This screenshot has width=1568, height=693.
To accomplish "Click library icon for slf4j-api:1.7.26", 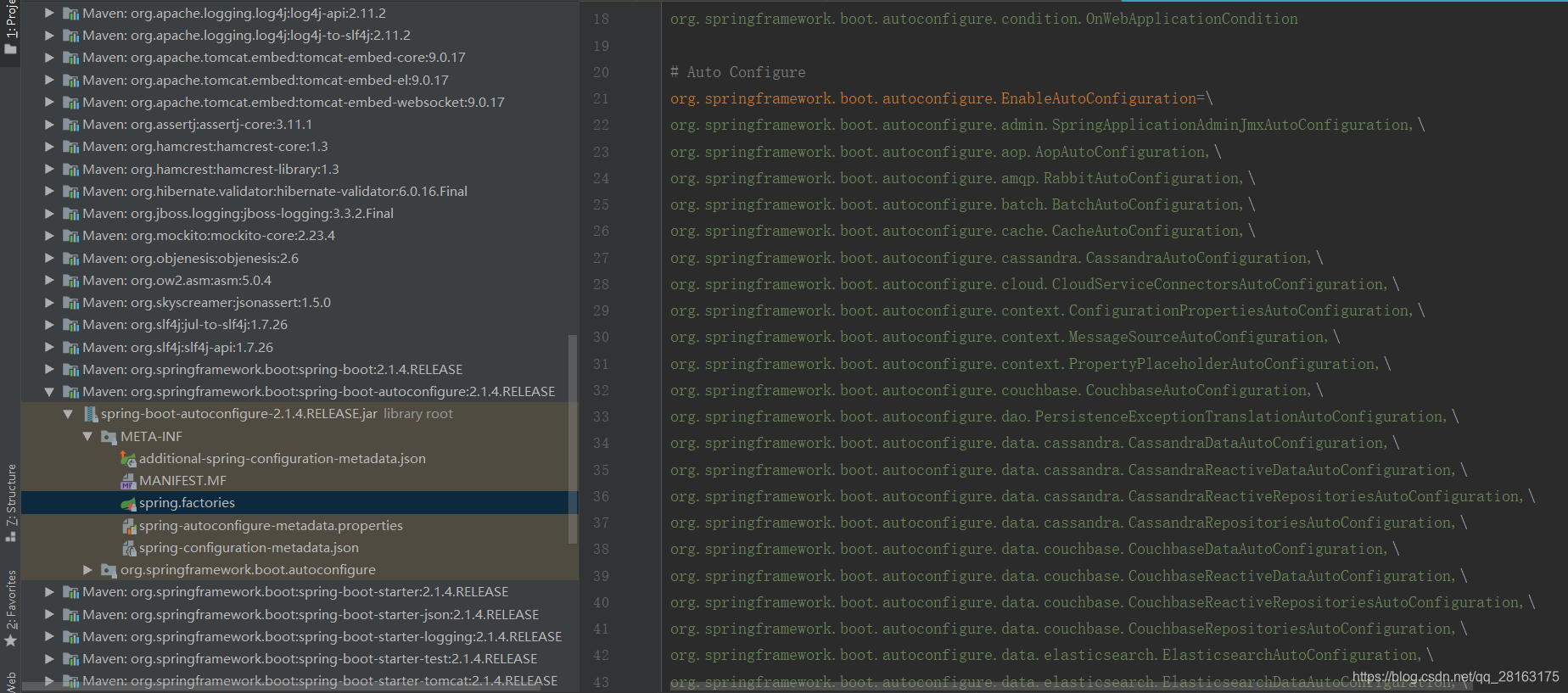I will (71, 348).
